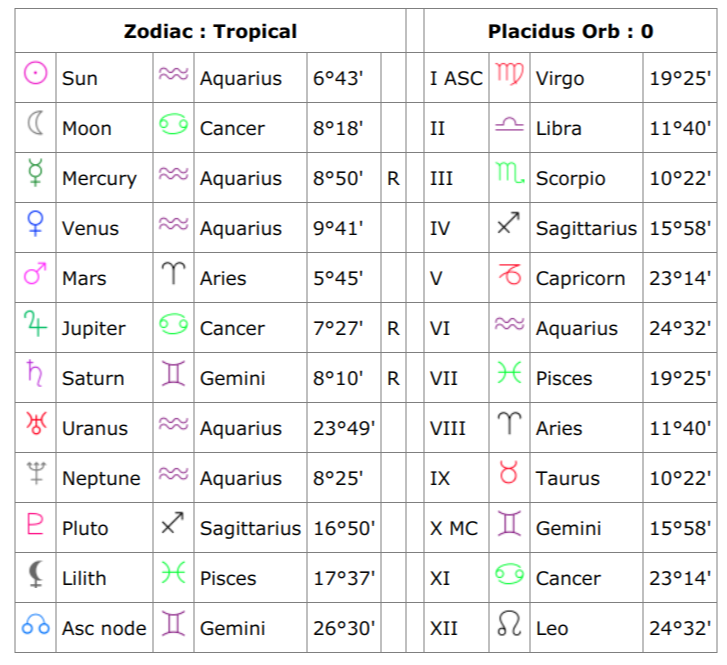Click the Lilith black moon icon

[x=36, y=574]
